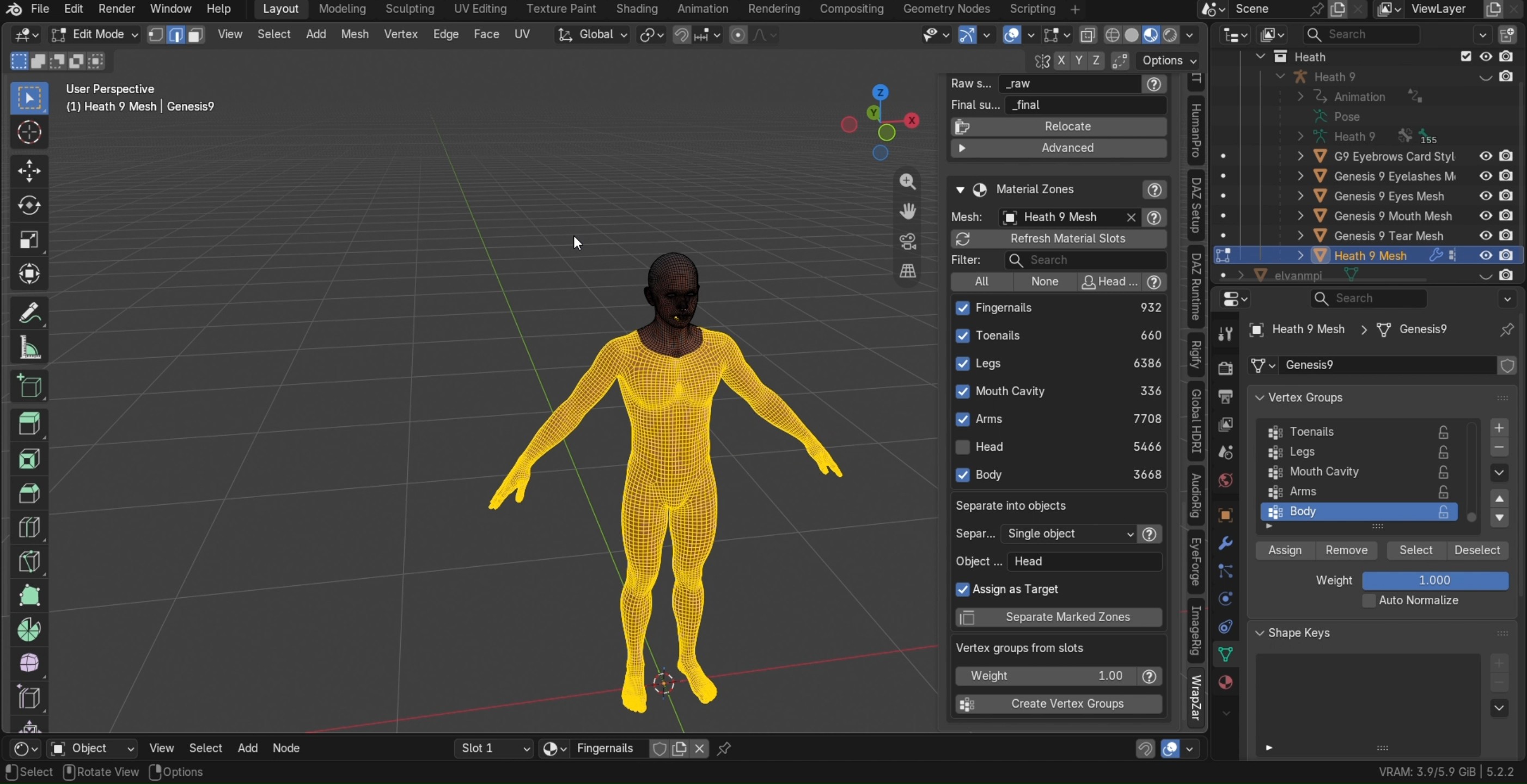Viewport: 1527px width, 784px height.
Task: Select the Bevel tool
Action: tap(29, 493)
